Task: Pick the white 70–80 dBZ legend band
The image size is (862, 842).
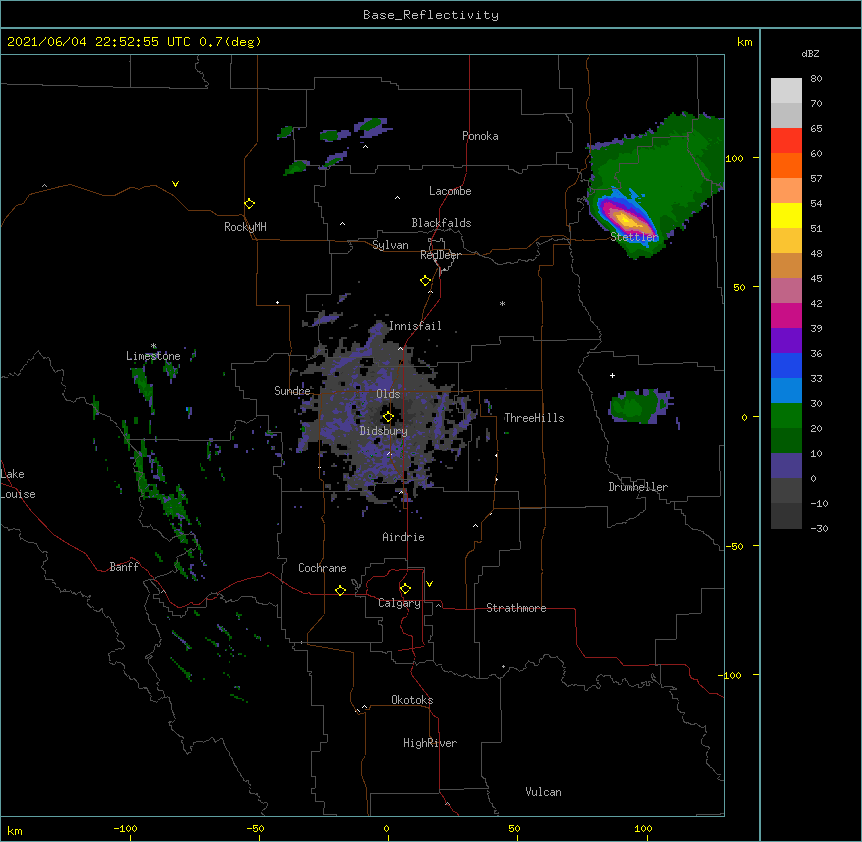Action: (x=786, y=91)
